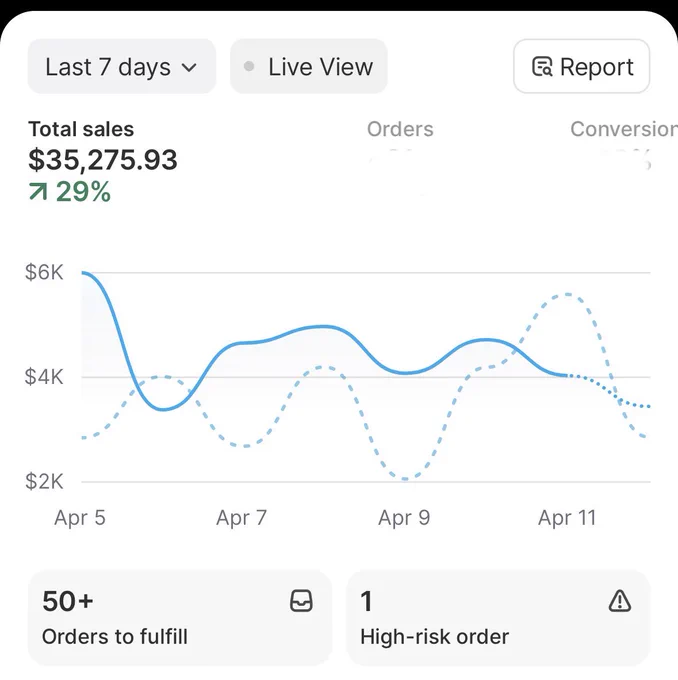
Task: Click the Apr 9 axis label
Action: point(404,518)
